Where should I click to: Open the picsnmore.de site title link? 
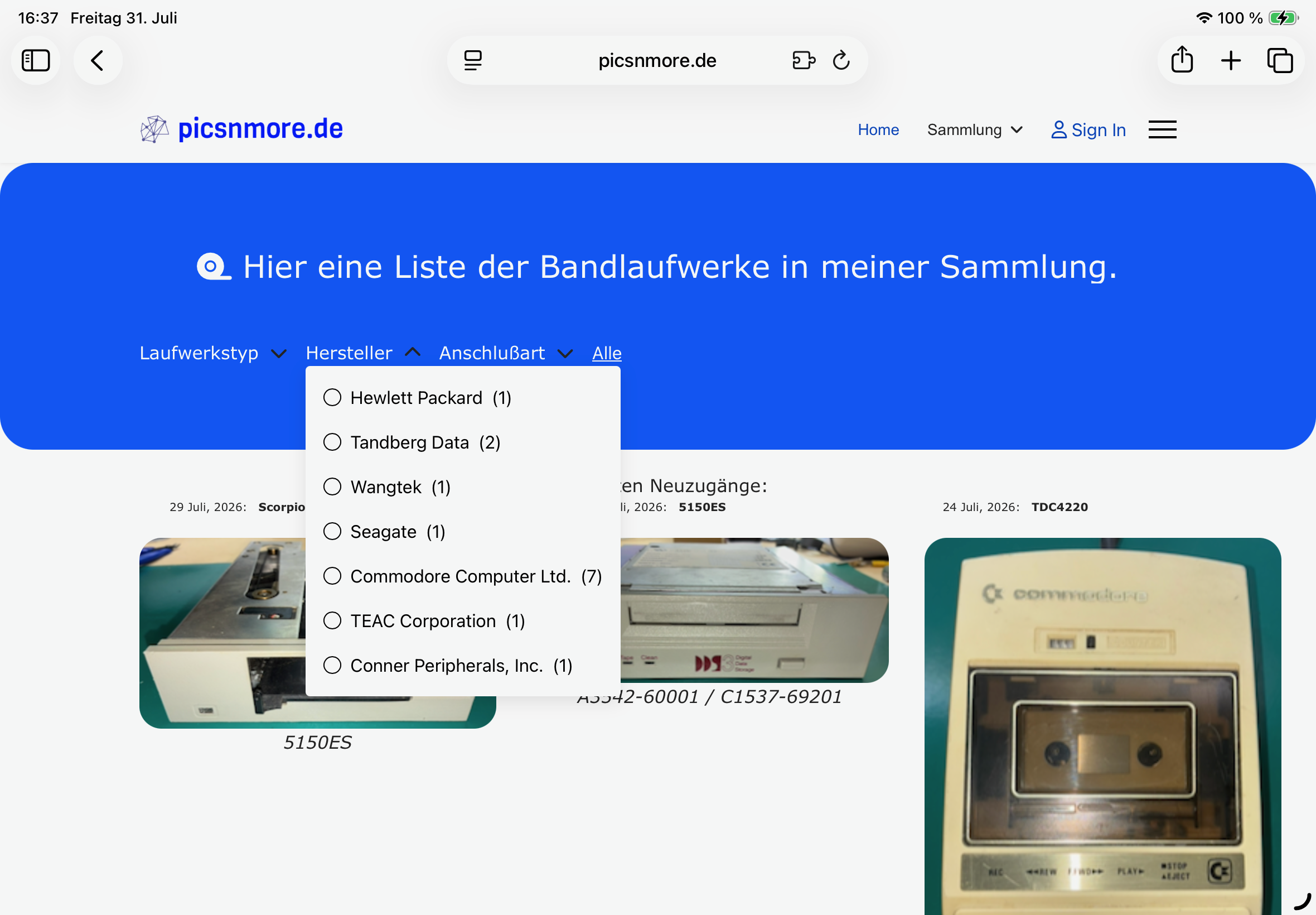tap(260, 128)
